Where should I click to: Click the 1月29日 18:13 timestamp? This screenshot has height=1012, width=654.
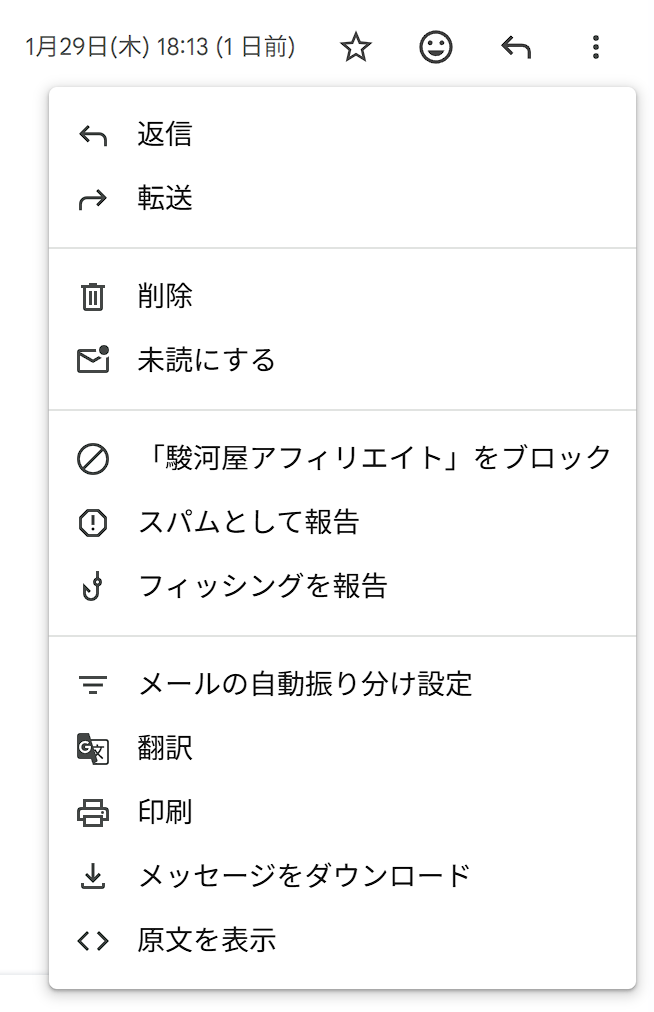coord(160,47)
